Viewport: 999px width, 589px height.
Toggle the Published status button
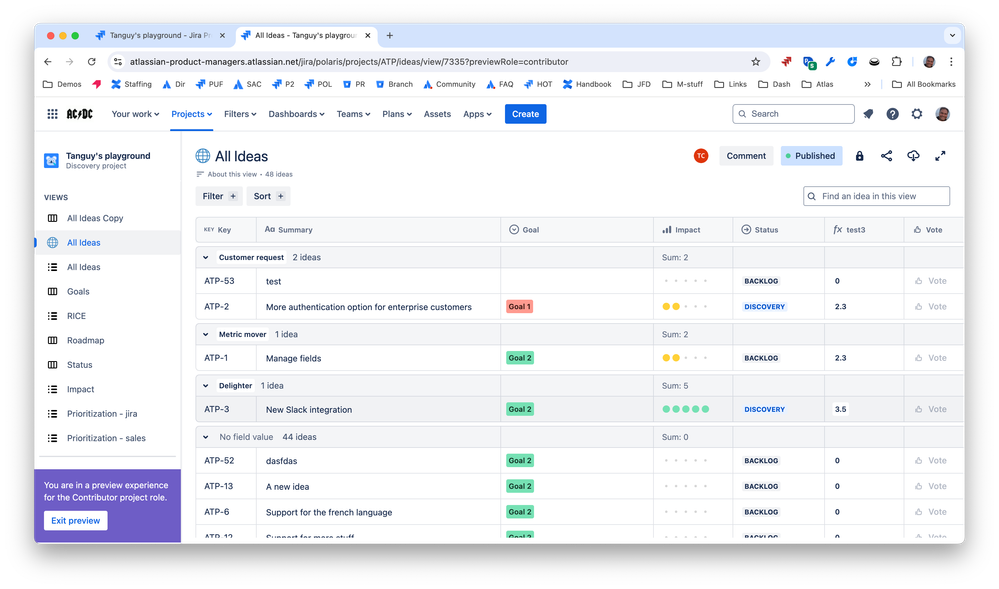[x=811, y=156]
